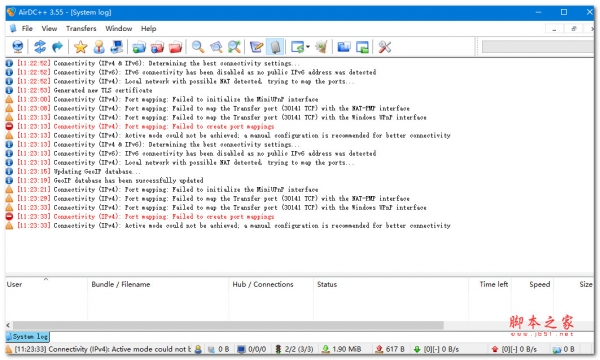Click the transfer list horizontal scrollbar thumb
The height and width of the screenshot is (360, 600).
click(228, 325)
